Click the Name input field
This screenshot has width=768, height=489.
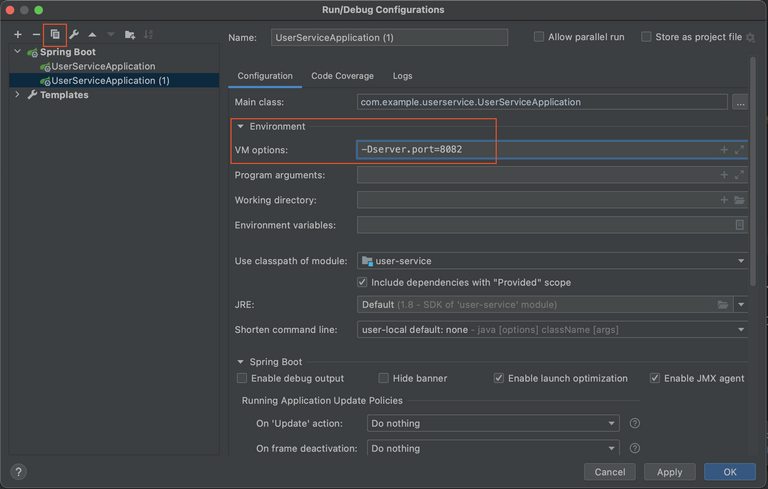(x=389, y=37)
